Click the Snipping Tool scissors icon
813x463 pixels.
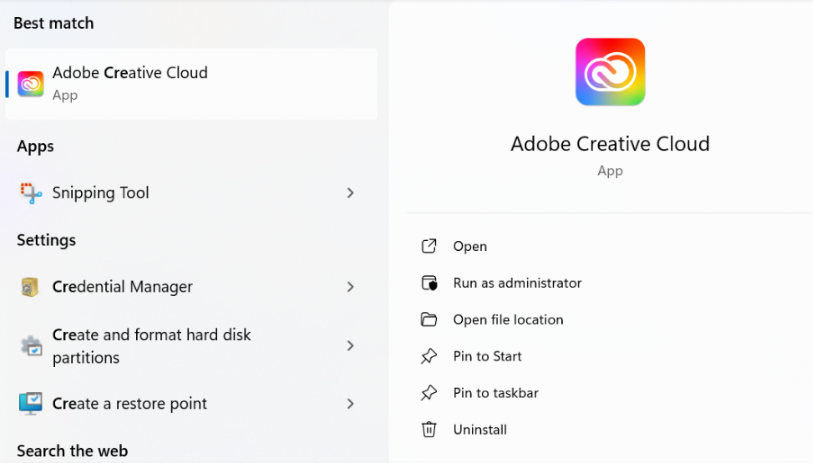(x=31, y=193)
